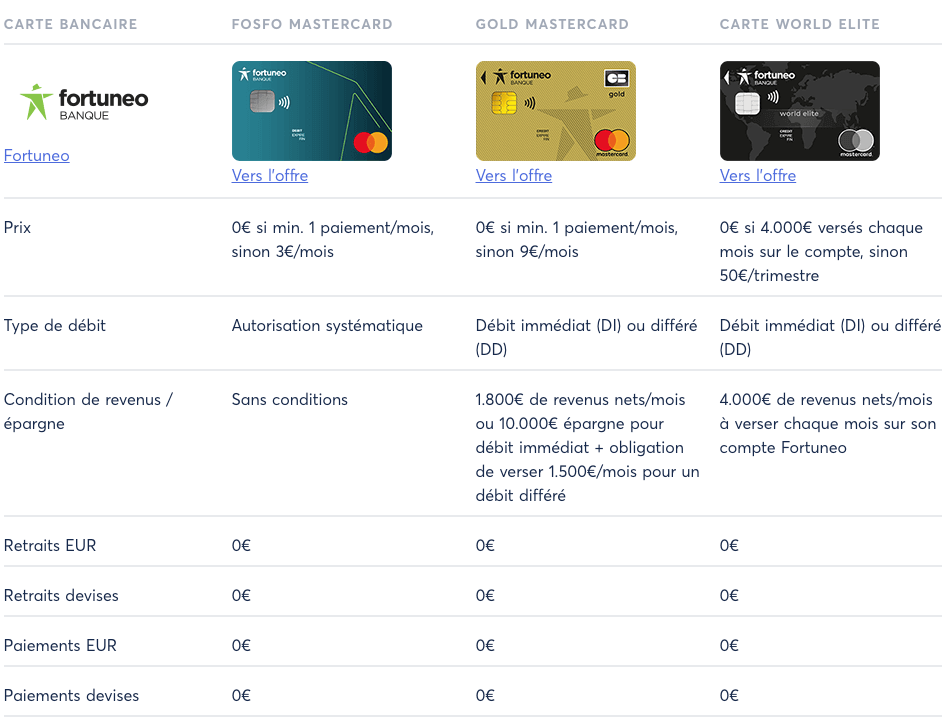Select the Fosfo Mastercard column header
Screen dimensions: 942x721
pyautogui.click(x=312, y=24)
